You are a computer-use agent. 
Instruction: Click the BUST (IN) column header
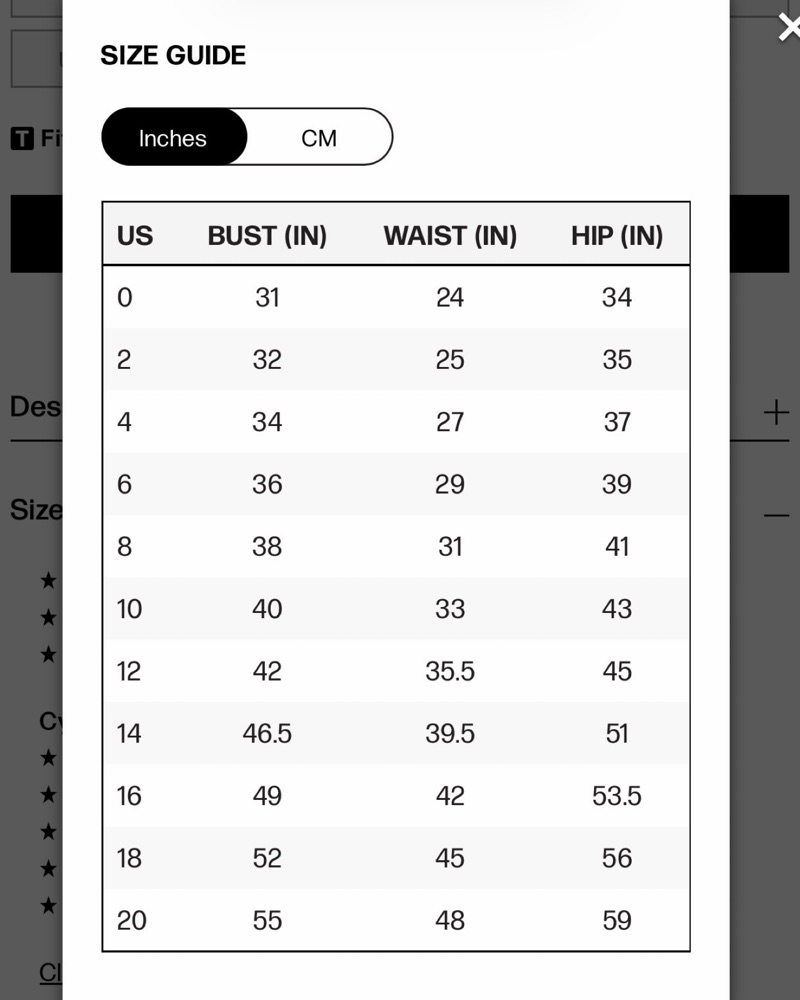[x=267, y=235]
